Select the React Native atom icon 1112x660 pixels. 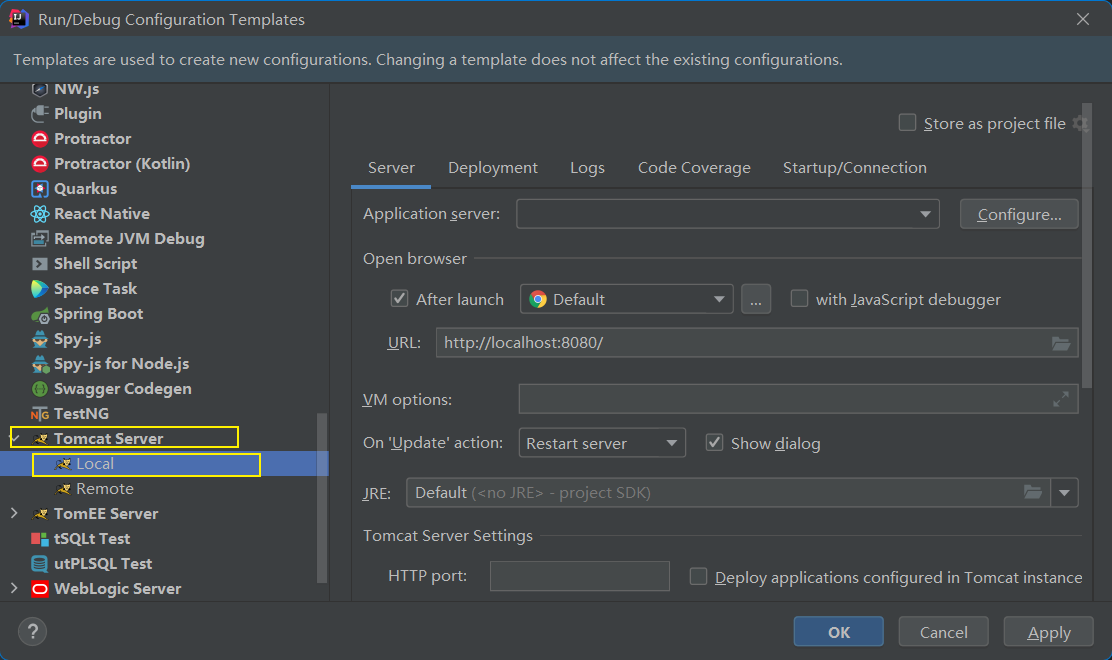[40, 213]
